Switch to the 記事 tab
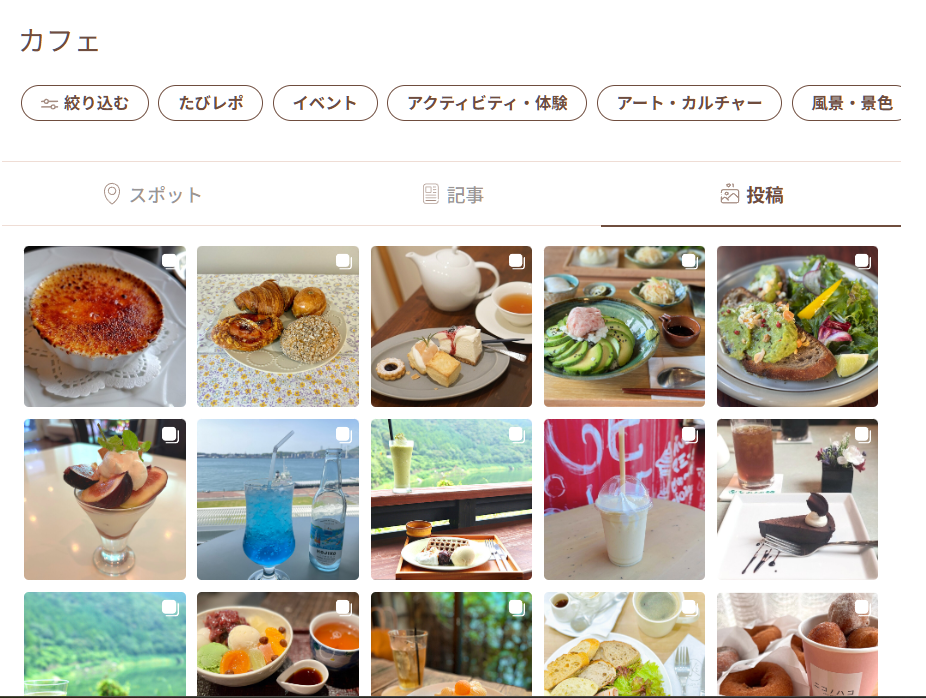The width and height of the screenshot is (926, 698). [453, 194]
